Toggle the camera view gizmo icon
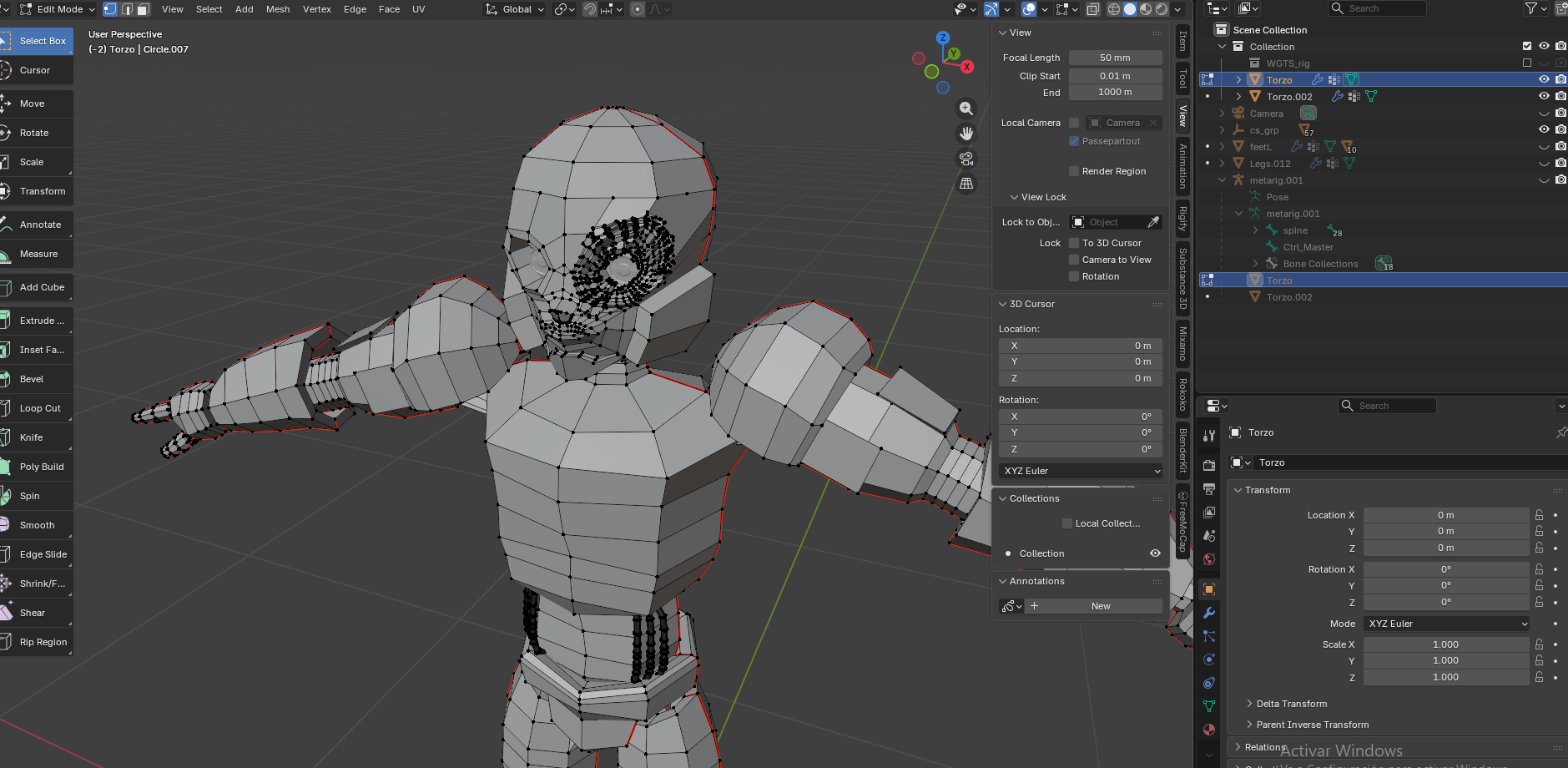Image resolution: width=1568 pixels, height=768 pixels. click(966, 159)
